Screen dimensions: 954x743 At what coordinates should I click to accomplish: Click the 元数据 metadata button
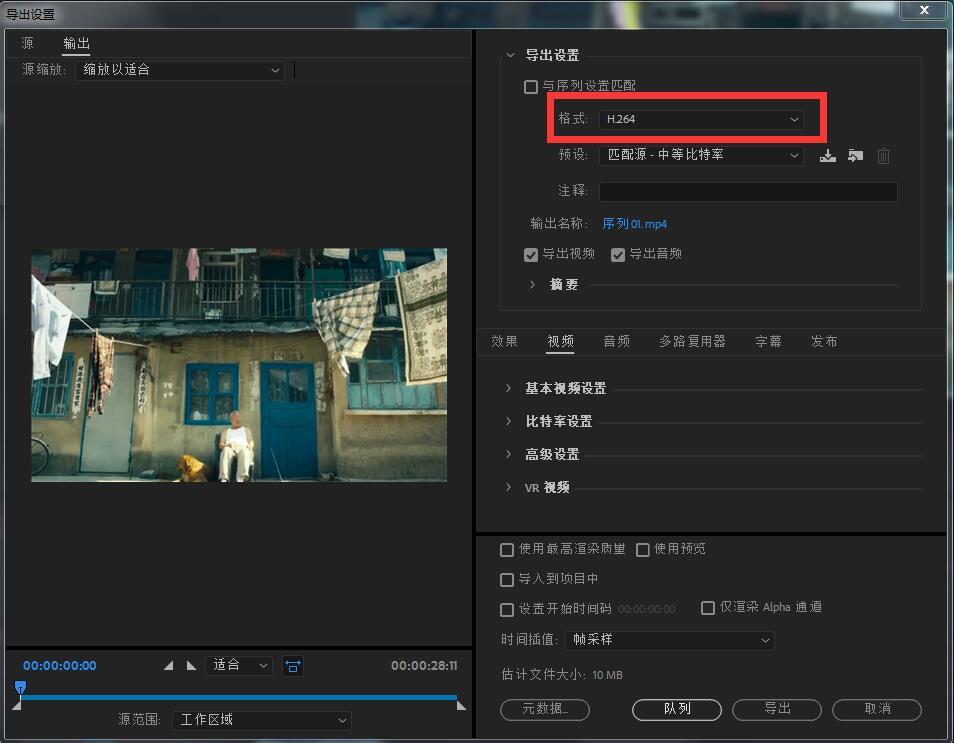point(545,710)
